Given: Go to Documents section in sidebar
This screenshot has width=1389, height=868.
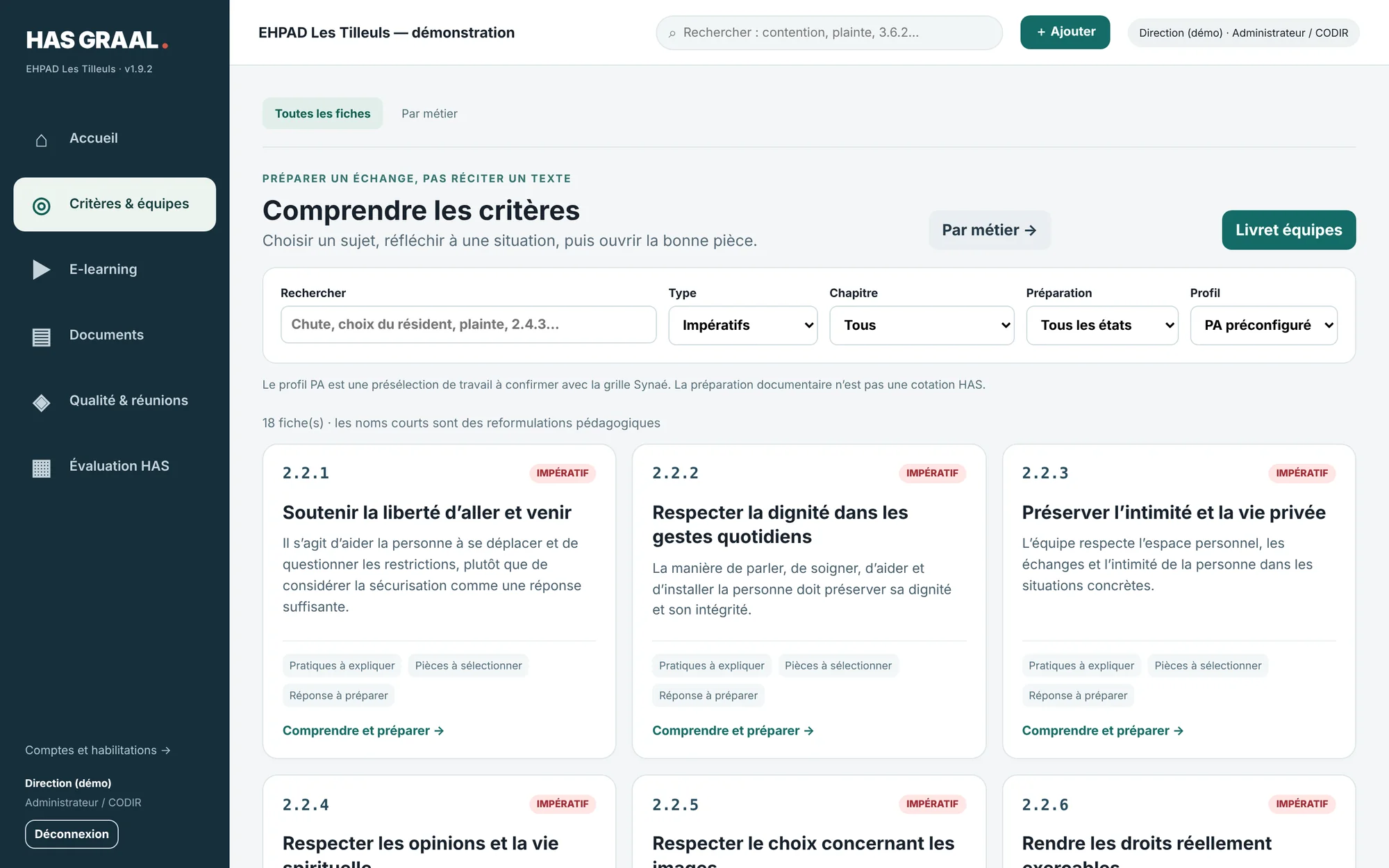Looking at the screenshot, I should pos(115,335).
